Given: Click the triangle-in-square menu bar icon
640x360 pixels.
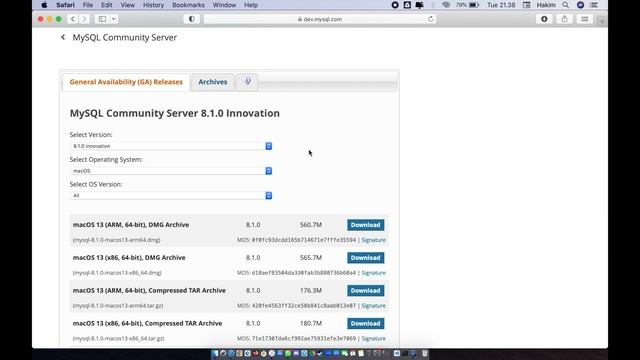Looking at the screenshot, I should (407, 5).
